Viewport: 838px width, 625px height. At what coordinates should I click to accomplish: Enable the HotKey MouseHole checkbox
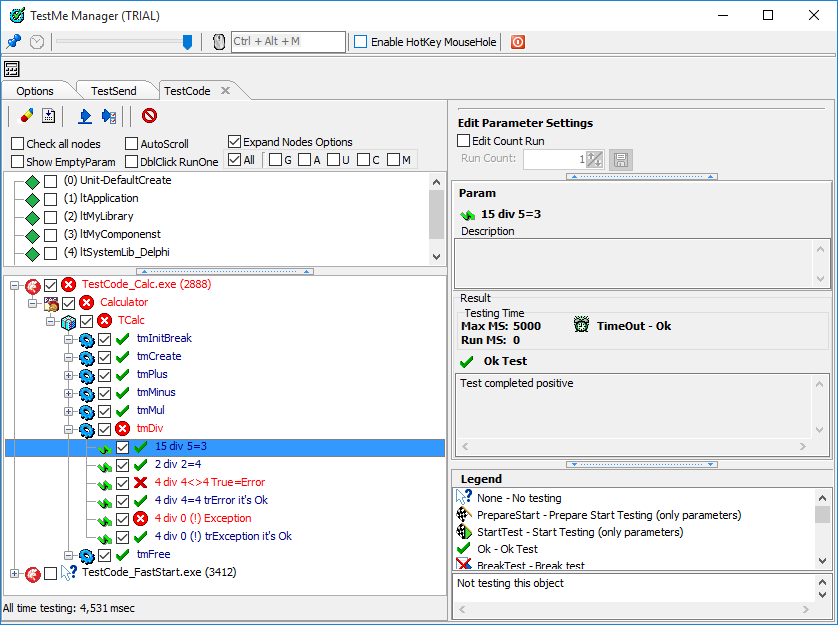pos(361,42)
